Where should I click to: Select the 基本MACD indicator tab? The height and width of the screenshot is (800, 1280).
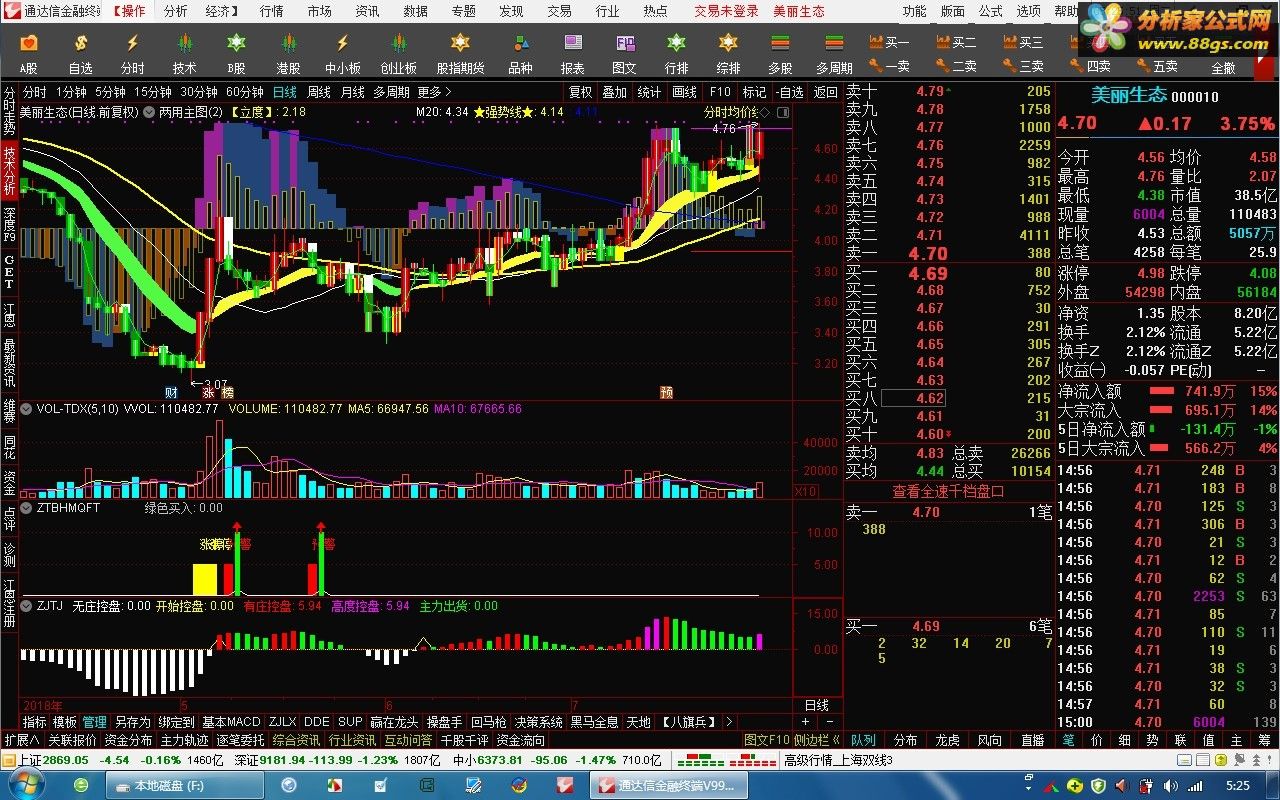click(x=231, y=721)
